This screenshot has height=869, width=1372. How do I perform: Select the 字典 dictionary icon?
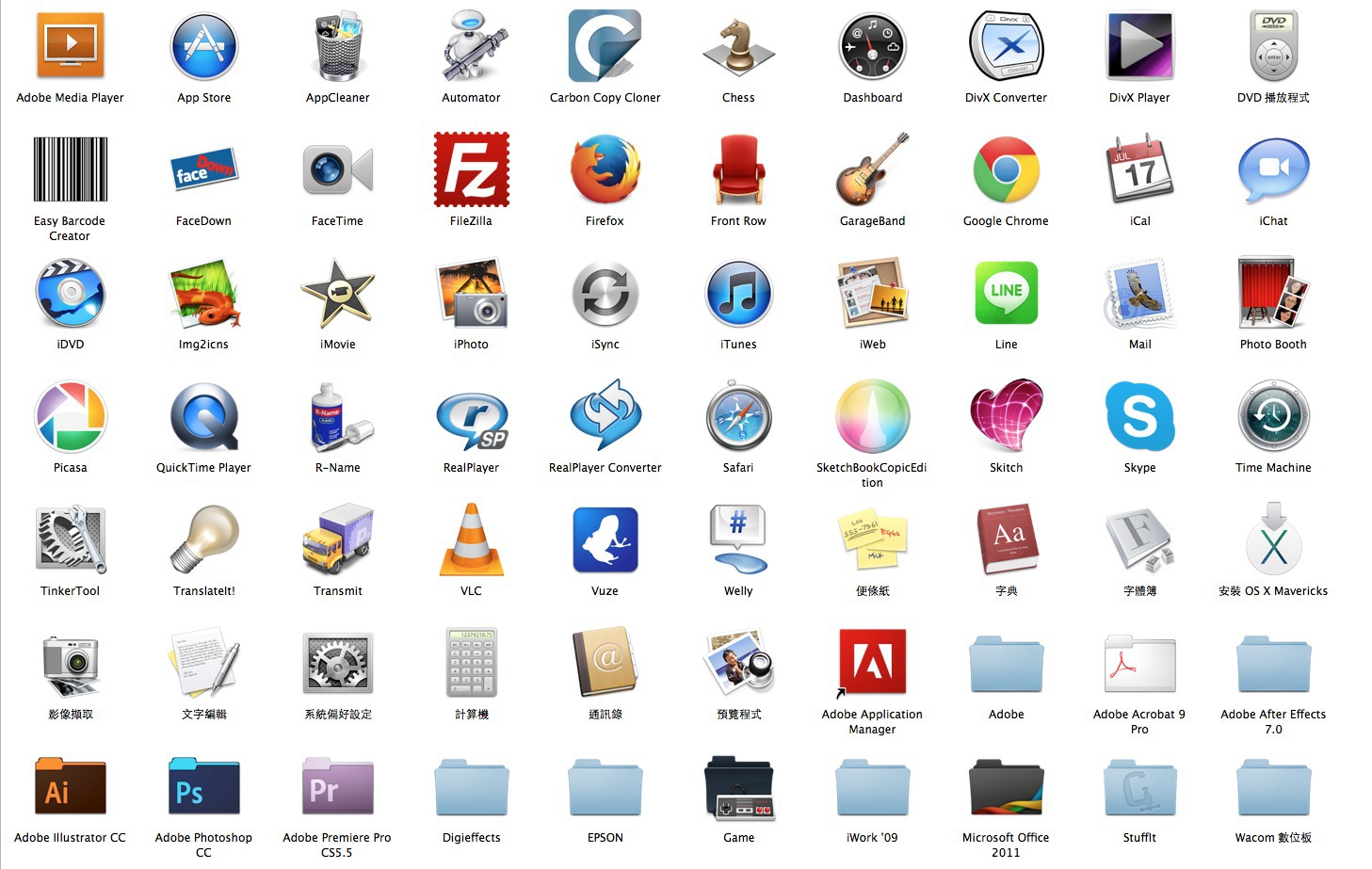coord(1007,539)
